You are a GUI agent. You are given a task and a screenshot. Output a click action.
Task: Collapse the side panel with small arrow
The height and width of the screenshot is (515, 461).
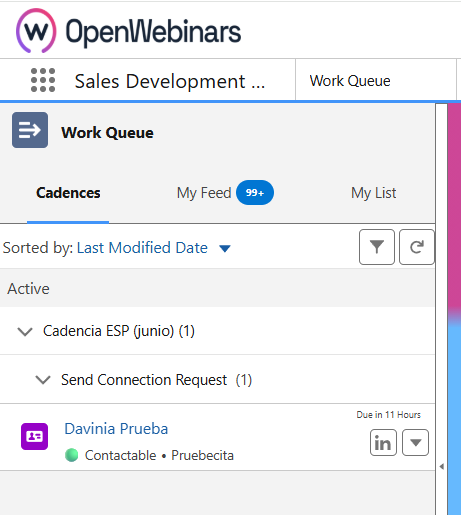(442, 466)
